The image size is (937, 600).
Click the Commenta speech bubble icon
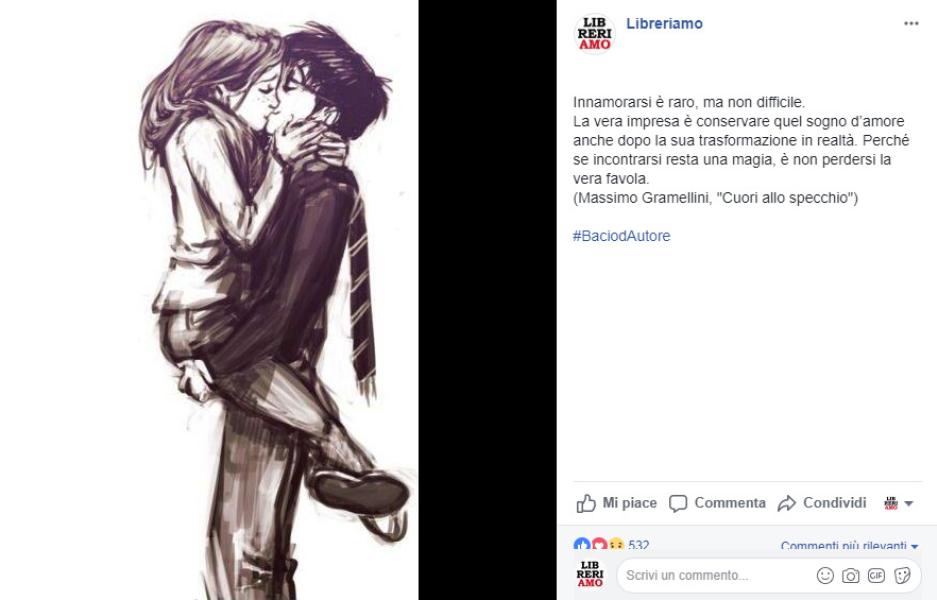click(x=678, y=503)
